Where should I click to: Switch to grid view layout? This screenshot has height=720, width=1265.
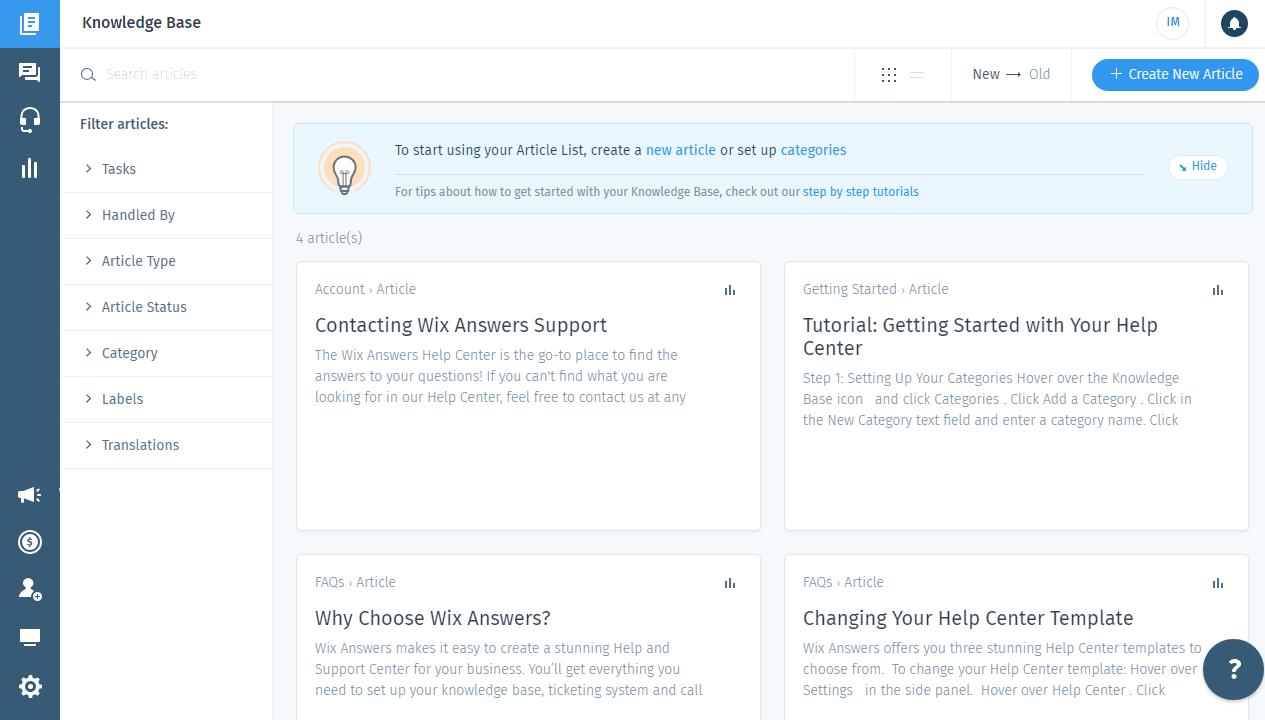889,75
